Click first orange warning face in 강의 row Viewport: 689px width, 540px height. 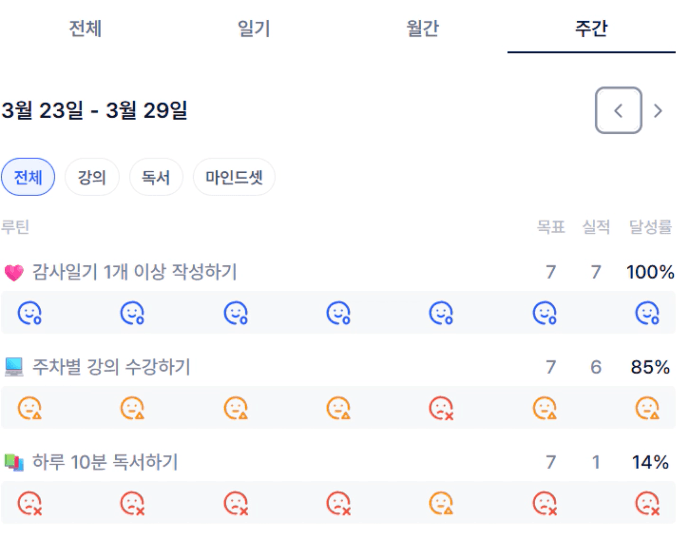pos(30,408)
